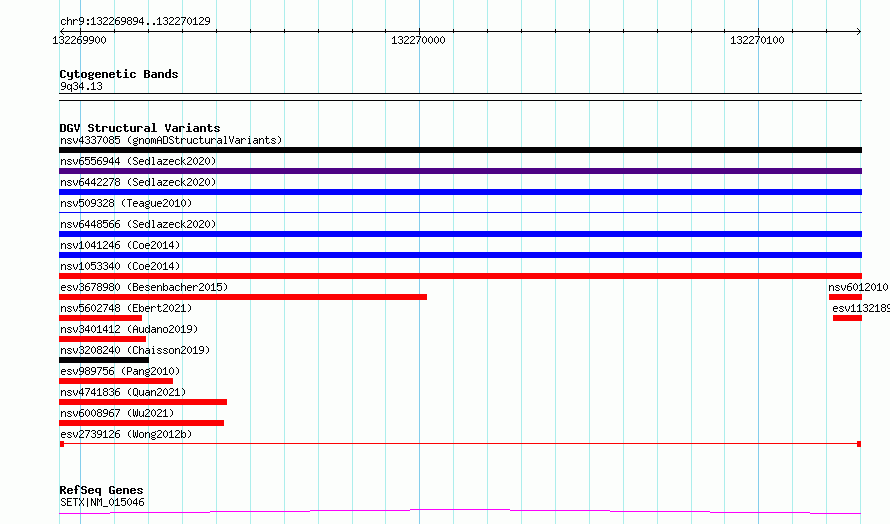This screenshot has height=524, width=890.
Task: Select ruler coordinate 132270000
Action: pyautogui.click(x=418, y=40)
